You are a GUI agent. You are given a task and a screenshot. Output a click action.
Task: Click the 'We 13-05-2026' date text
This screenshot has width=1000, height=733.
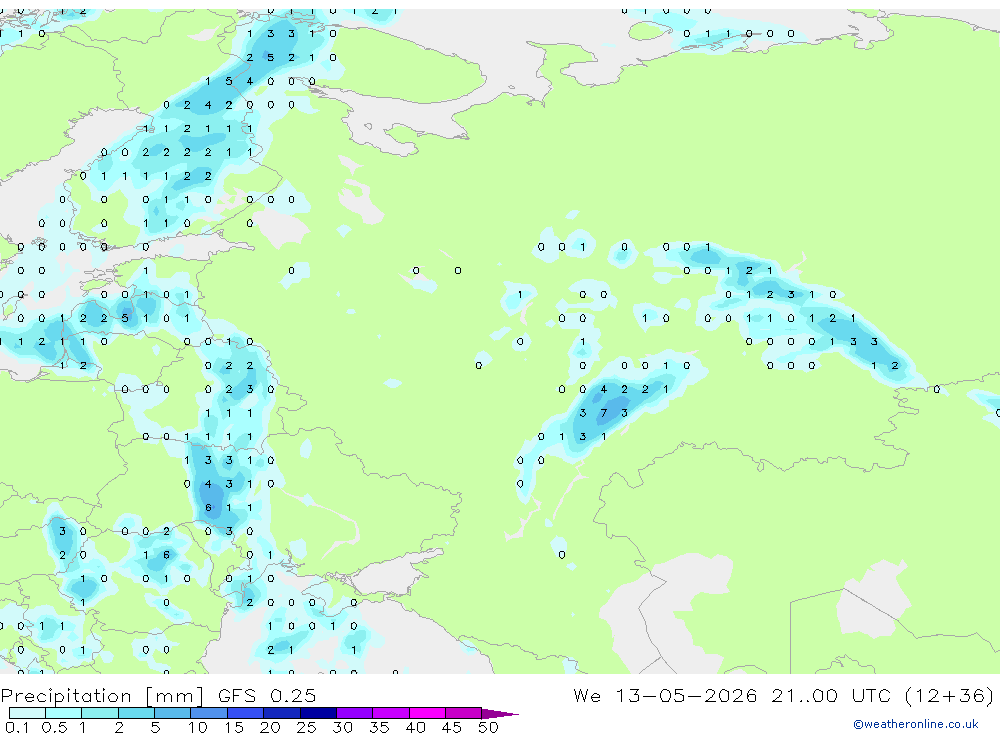pos(665,695)
